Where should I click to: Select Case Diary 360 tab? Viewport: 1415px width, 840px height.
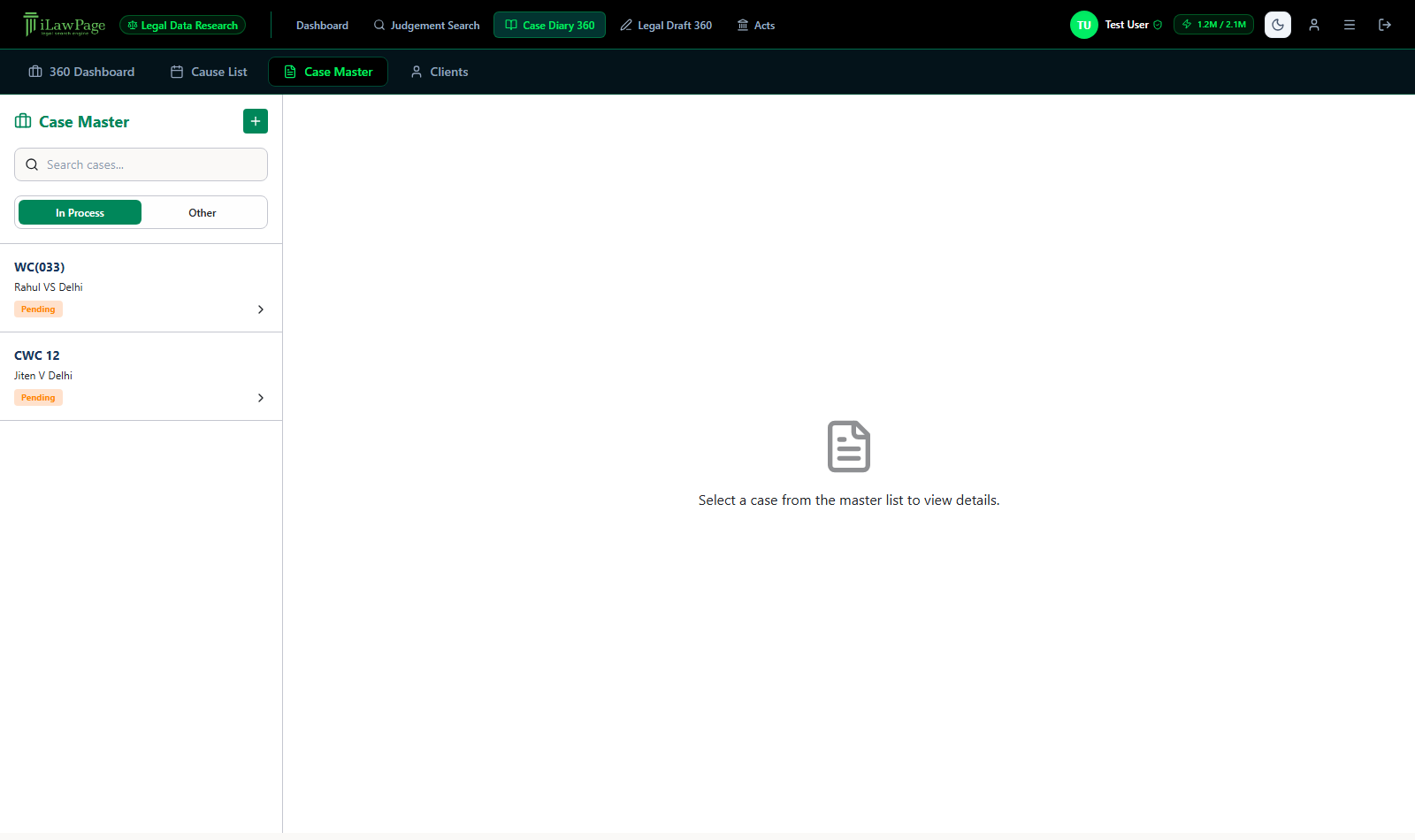pyautogui.click(x=550, y=26)
